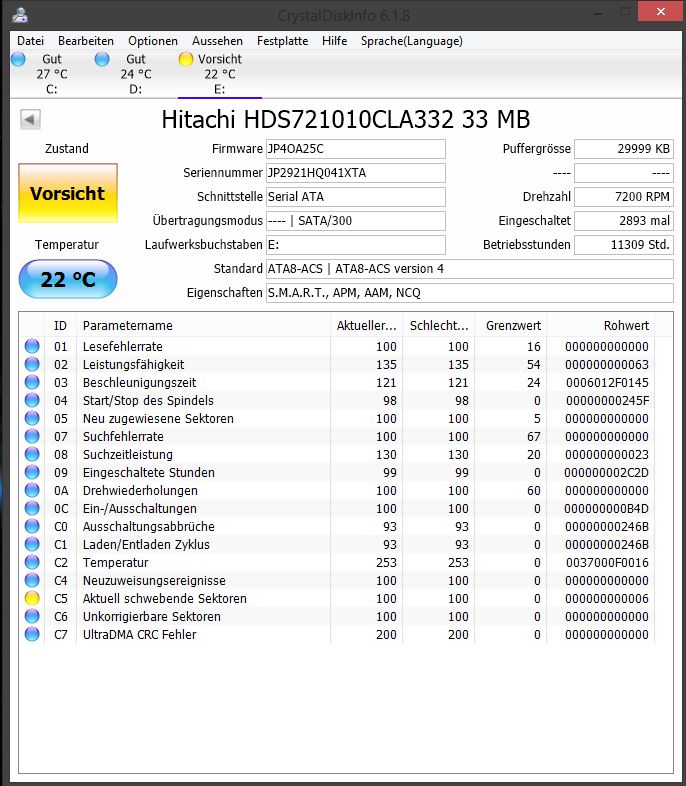Click status orb for Ausschaltungsabbrüche row
Screen dimensions: 686x786
click(x=32, y=527)
